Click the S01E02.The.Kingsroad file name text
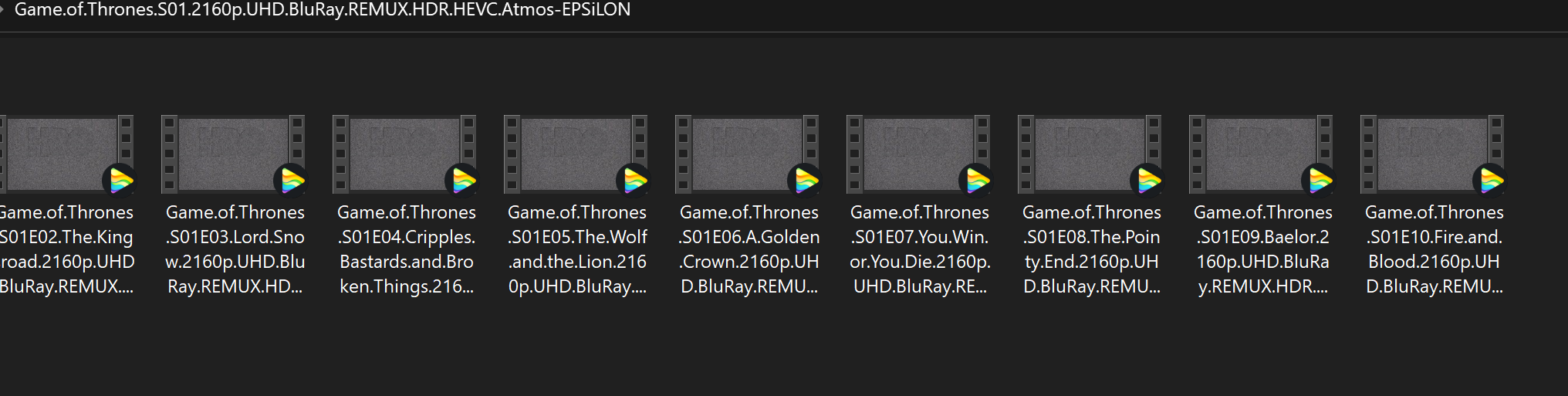This screenshot has height=396, width=1568. coord(66,249)
